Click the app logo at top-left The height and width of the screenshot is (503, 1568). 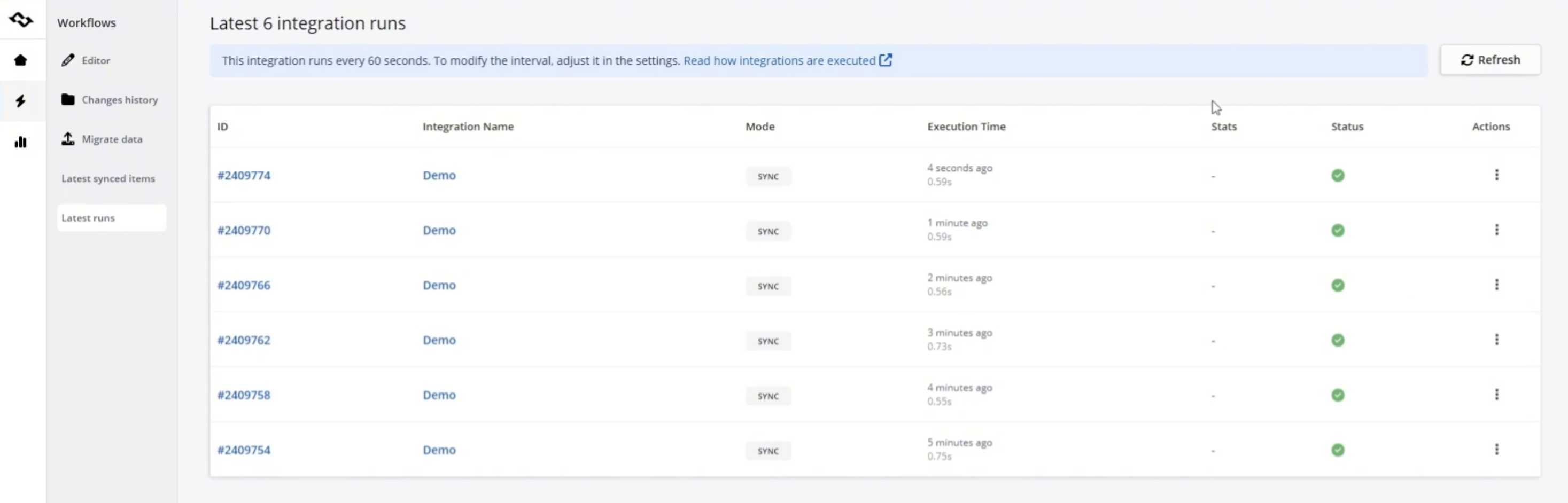click(x=21, y=19)
